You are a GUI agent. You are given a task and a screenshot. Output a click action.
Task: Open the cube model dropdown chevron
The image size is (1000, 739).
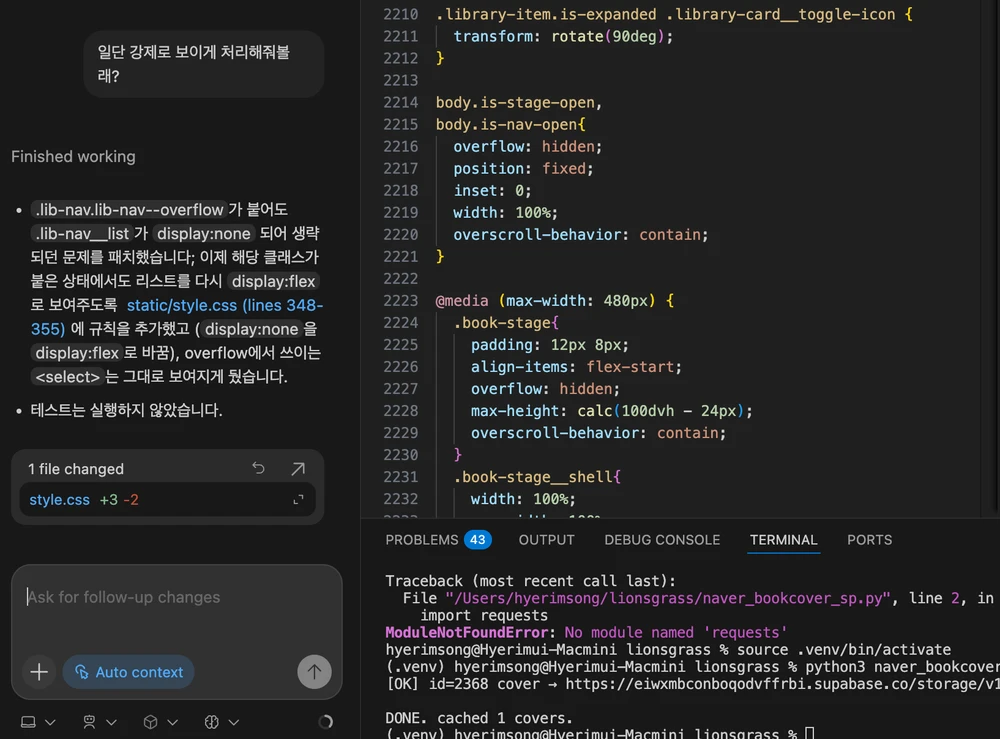pyautogui.click(x=172, y=722)
